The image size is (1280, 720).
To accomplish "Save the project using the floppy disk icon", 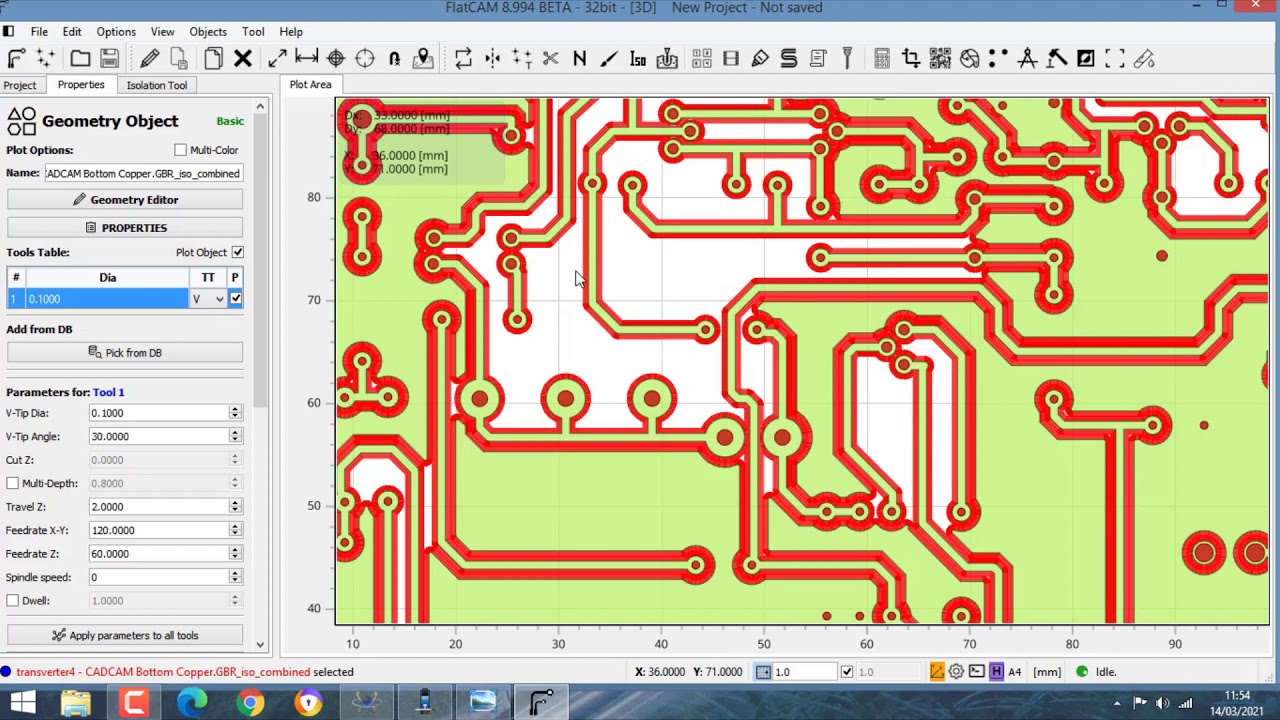I will (x=110, y=59).
